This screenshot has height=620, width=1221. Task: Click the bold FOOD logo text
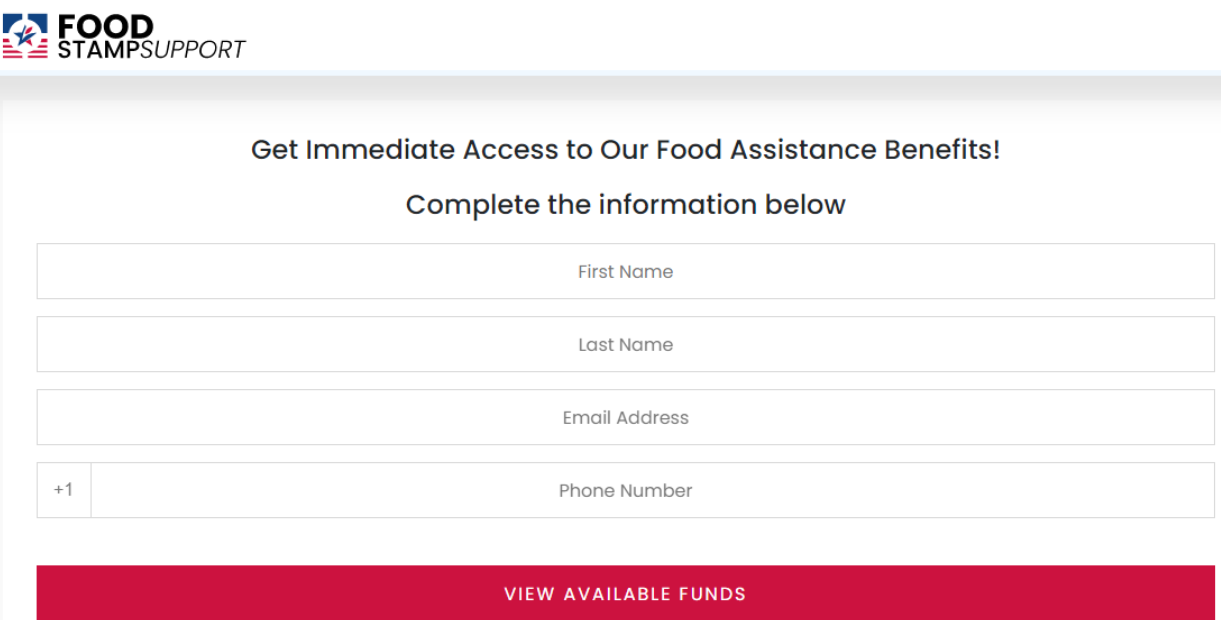coord(106,26)
